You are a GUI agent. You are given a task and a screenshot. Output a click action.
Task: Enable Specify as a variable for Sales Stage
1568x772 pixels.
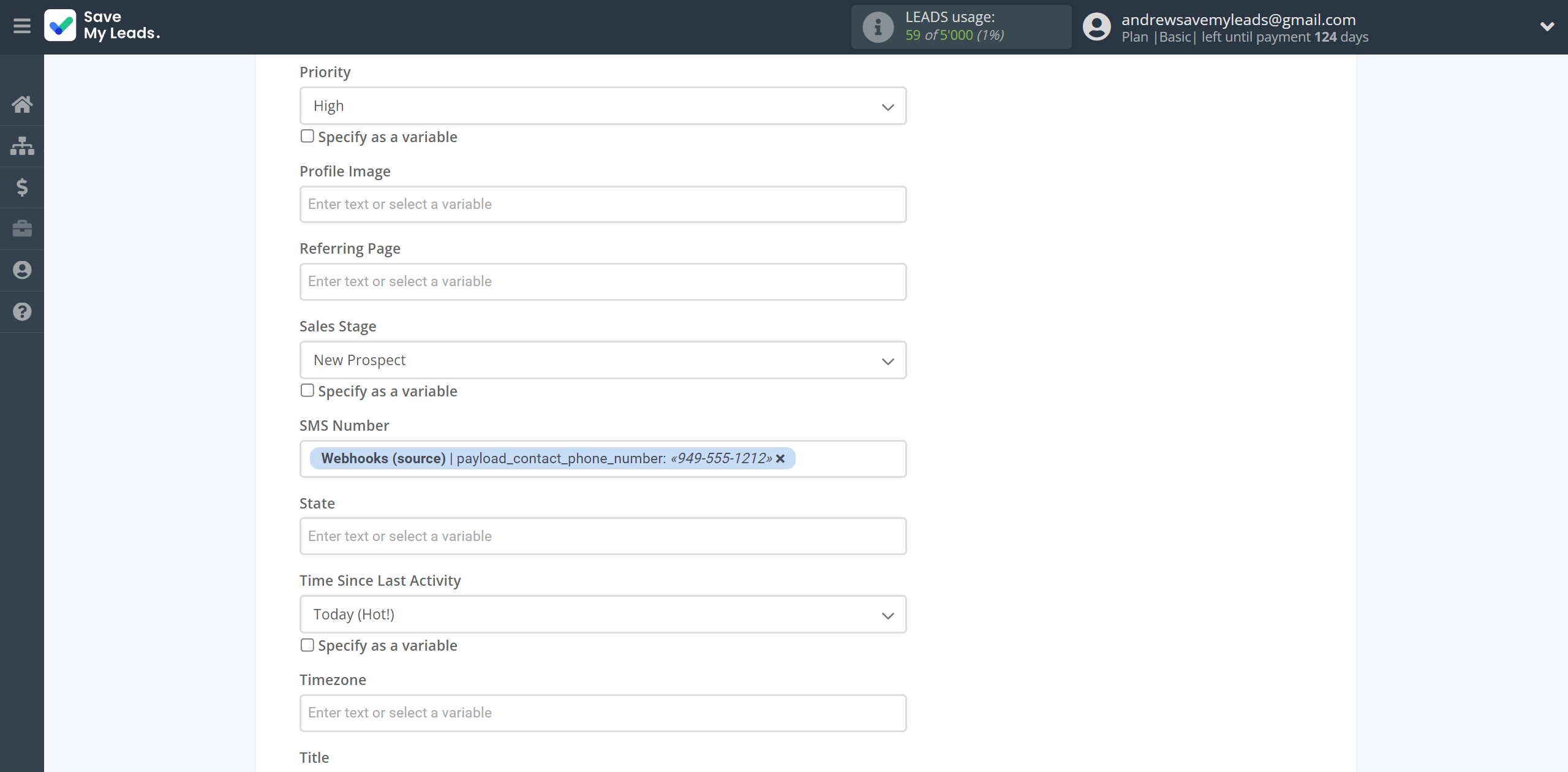coord(307,390)
